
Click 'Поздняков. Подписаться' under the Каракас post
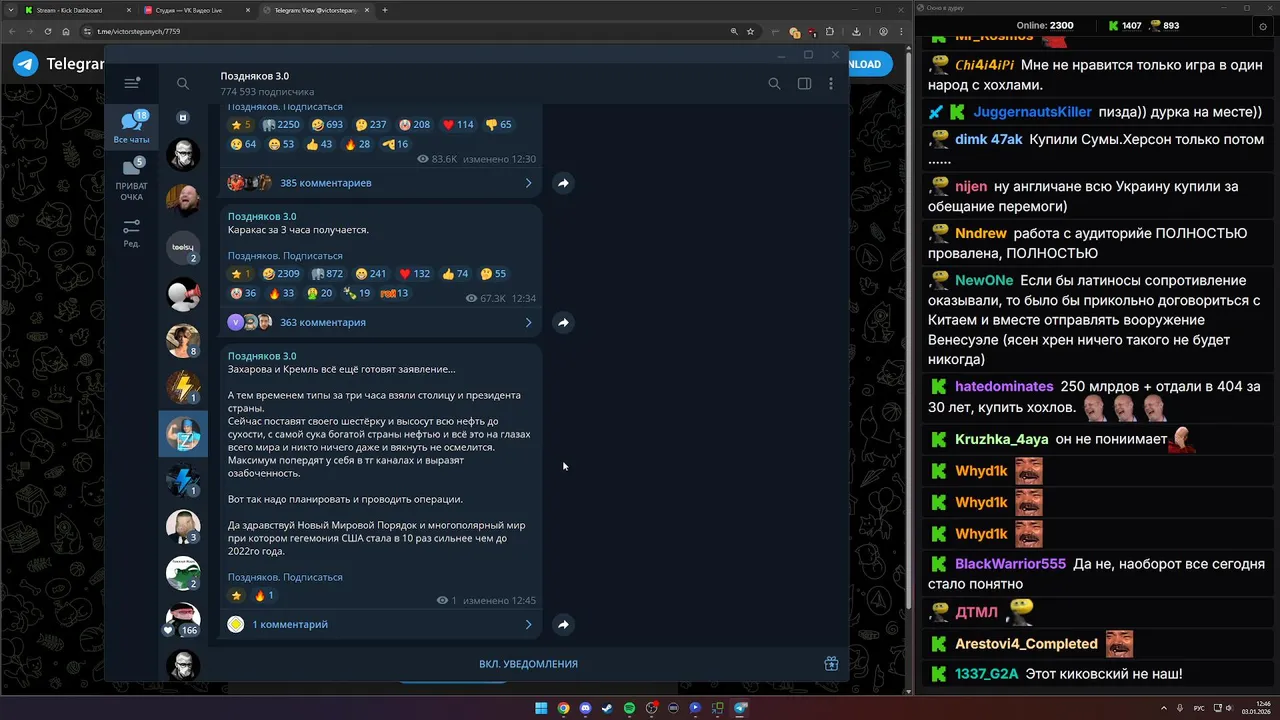[x=285, y=255]
